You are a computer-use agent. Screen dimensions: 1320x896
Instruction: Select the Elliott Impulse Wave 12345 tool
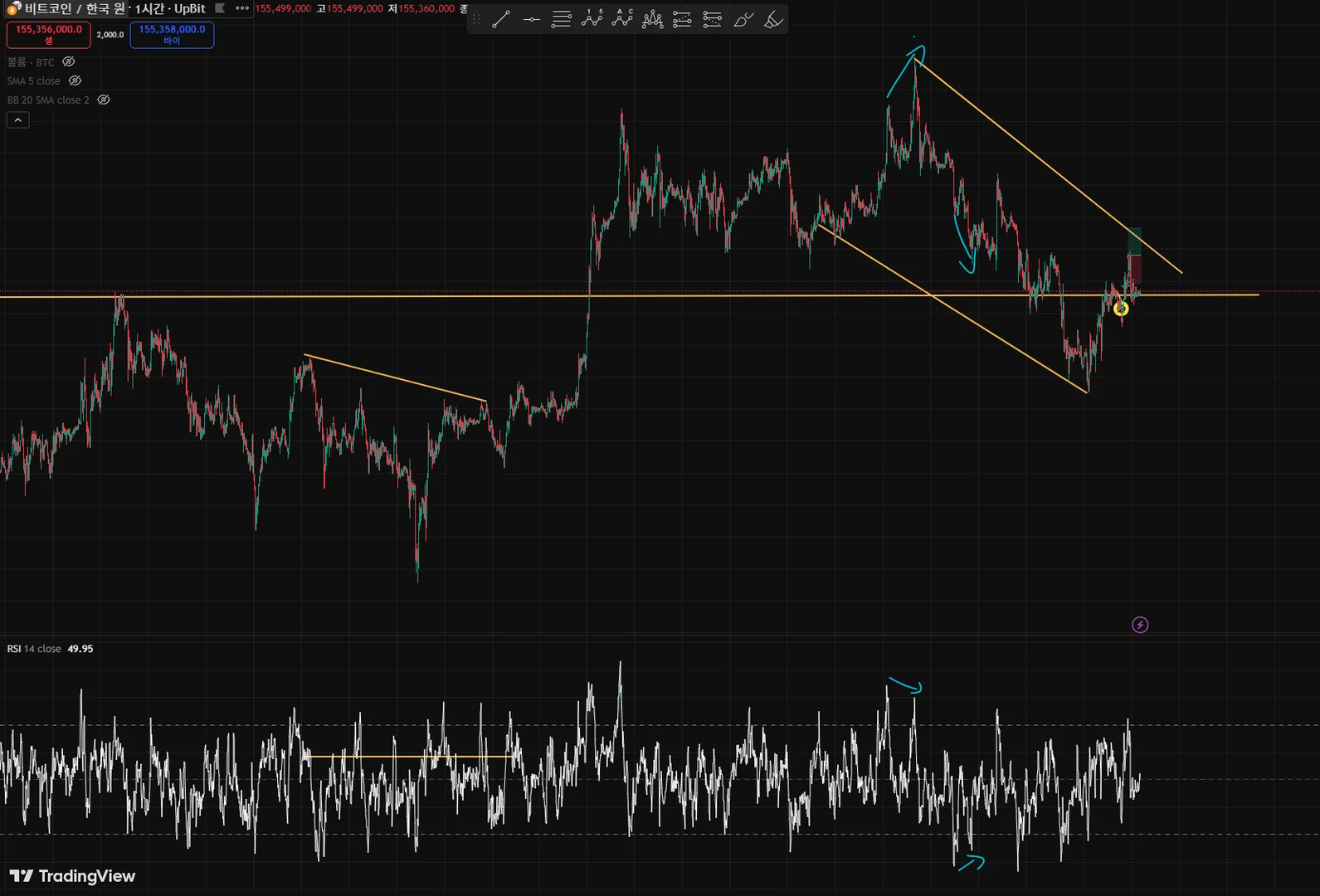tap(592, 19)
